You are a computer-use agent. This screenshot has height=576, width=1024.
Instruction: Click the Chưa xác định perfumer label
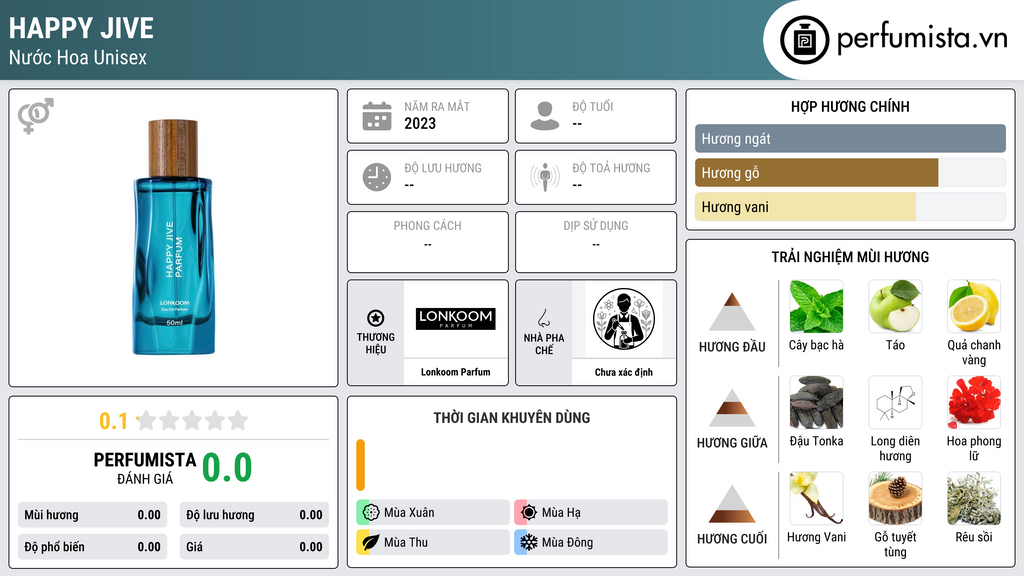click(624, 372)
